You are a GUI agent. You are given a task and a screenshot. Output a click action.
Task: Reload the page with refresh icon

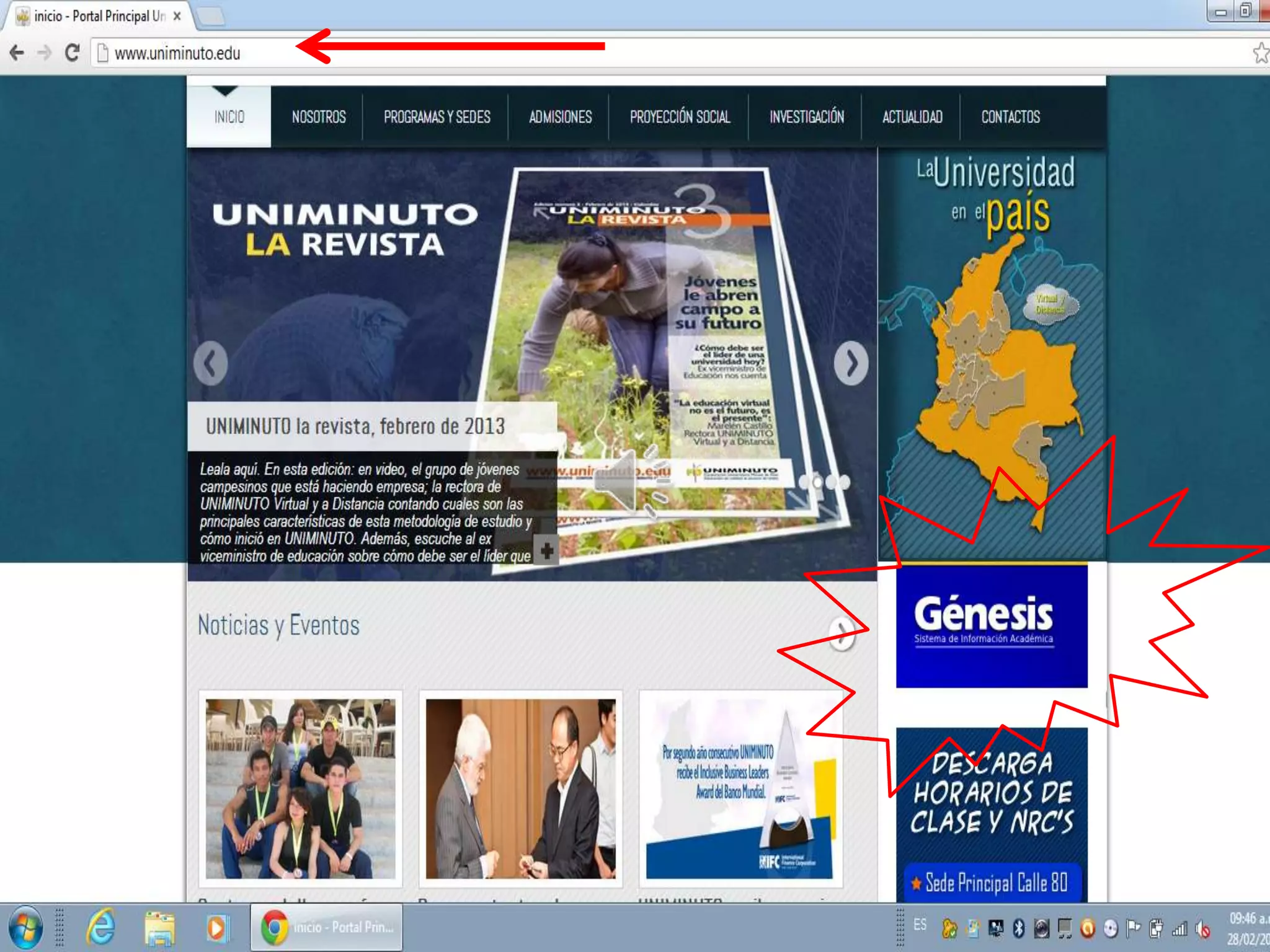(x=72, y=53)
